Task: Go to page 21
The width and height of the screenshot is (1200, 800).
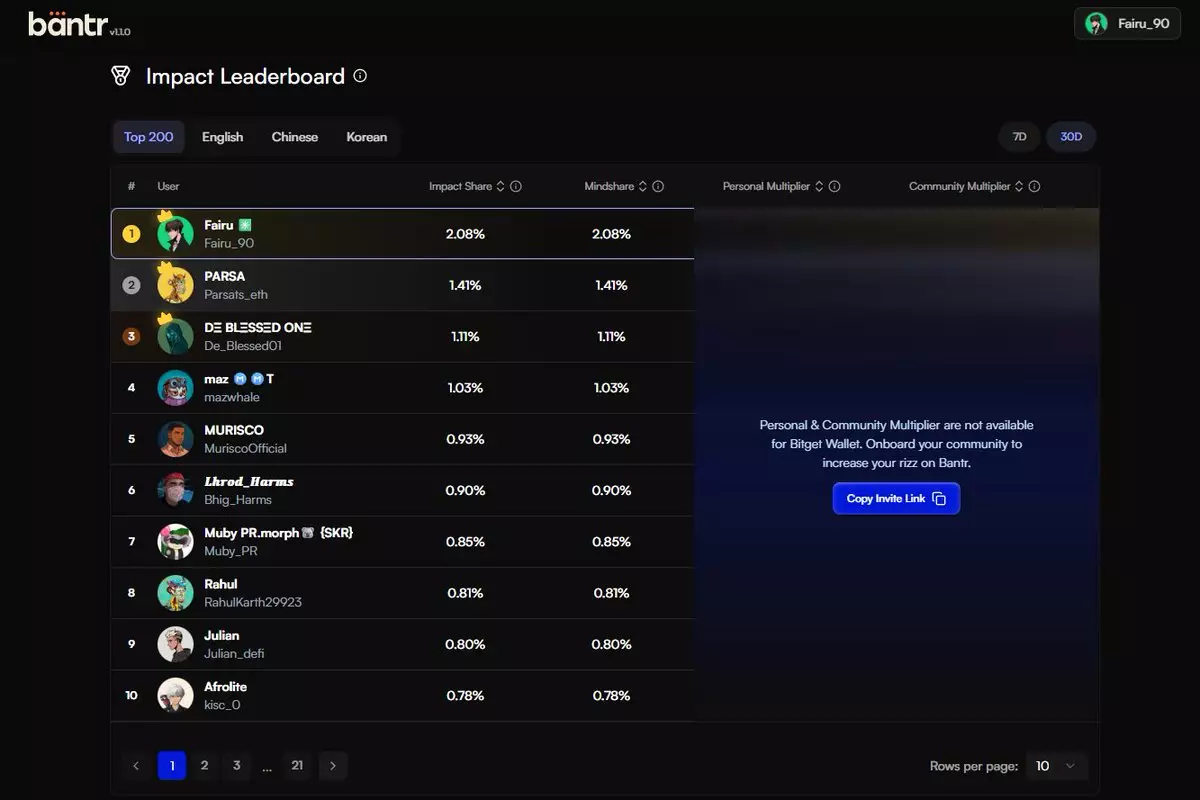Action: click(x=297, y=766)
